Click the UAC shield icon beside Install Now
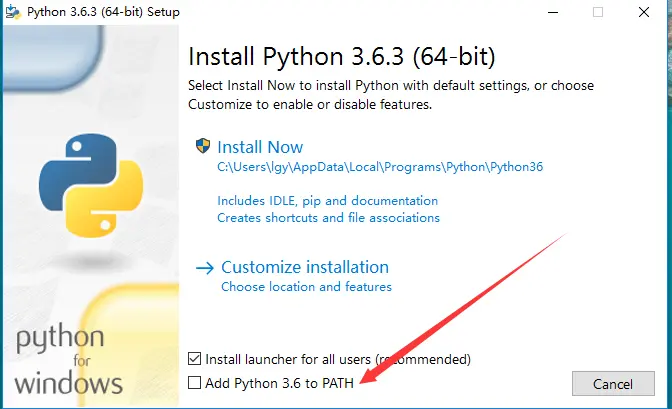Viewport: 672px width, 409px height. pos(203,146)
